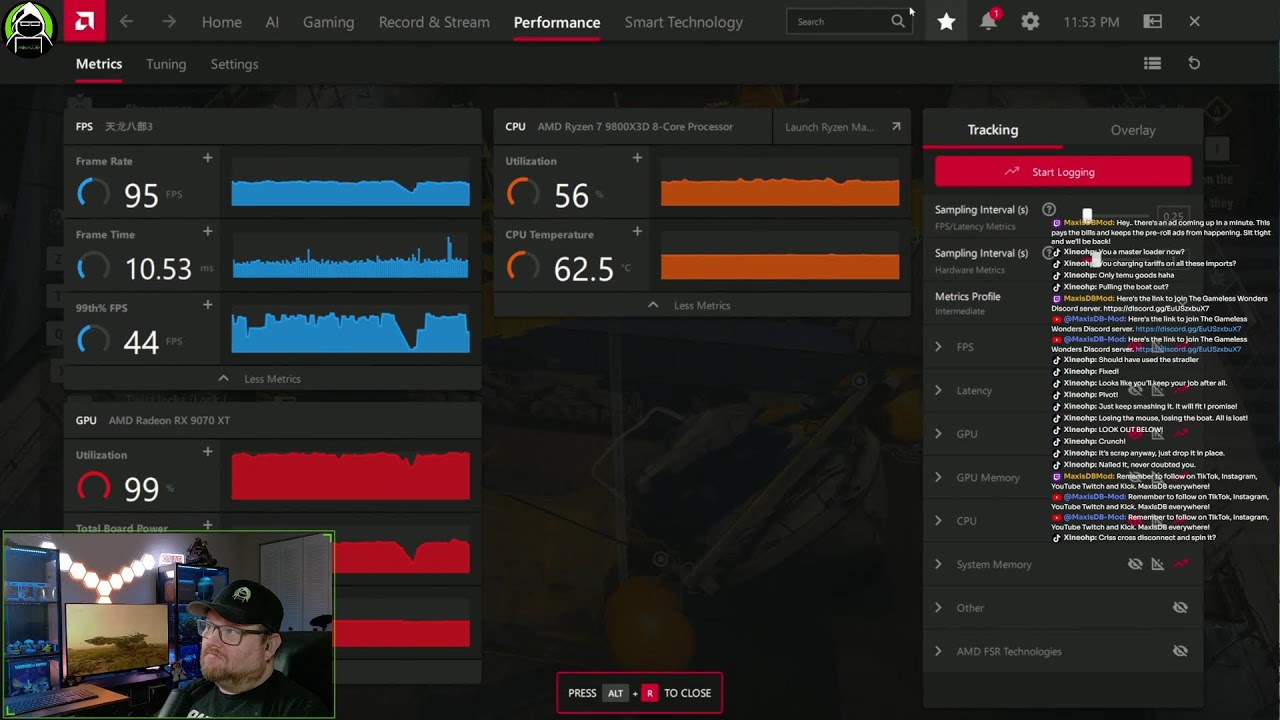Expand the Other section
Screen dimensions: 1280x720
coord(938,608)
